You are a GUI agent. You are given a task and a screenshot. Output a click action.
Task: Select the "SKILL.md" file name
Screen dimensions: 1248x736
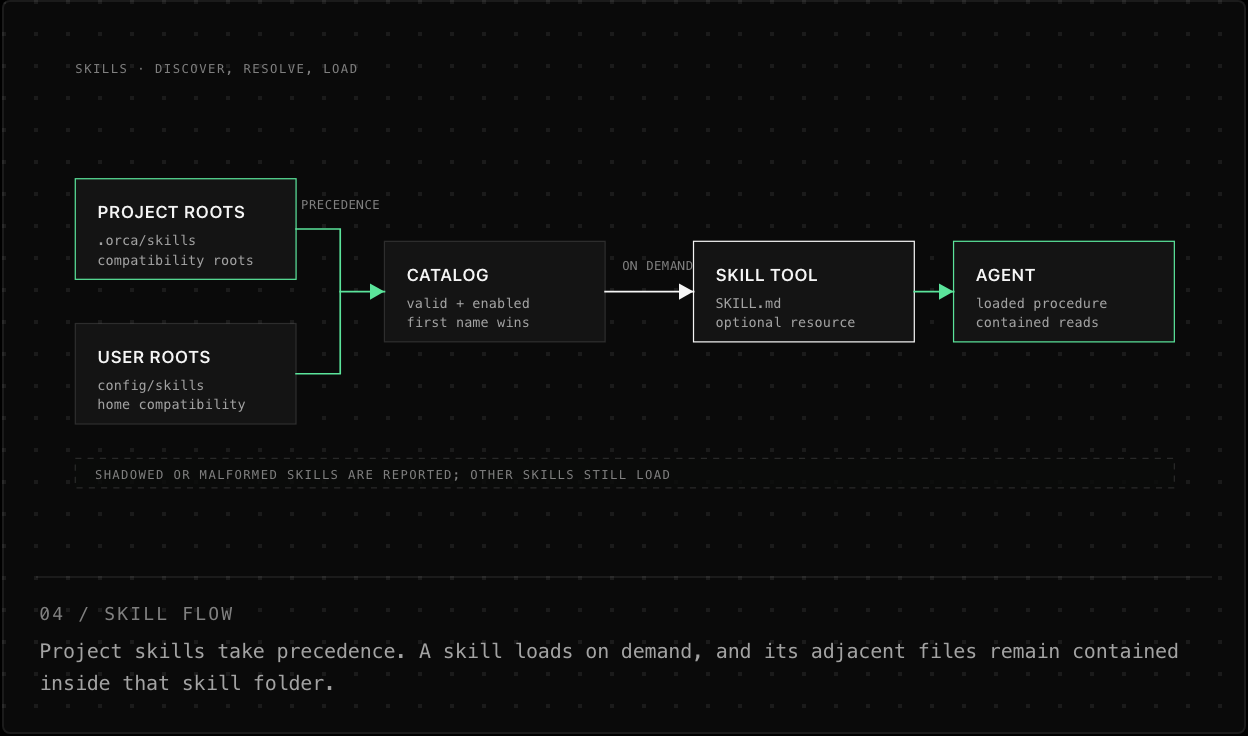point(748,304)
